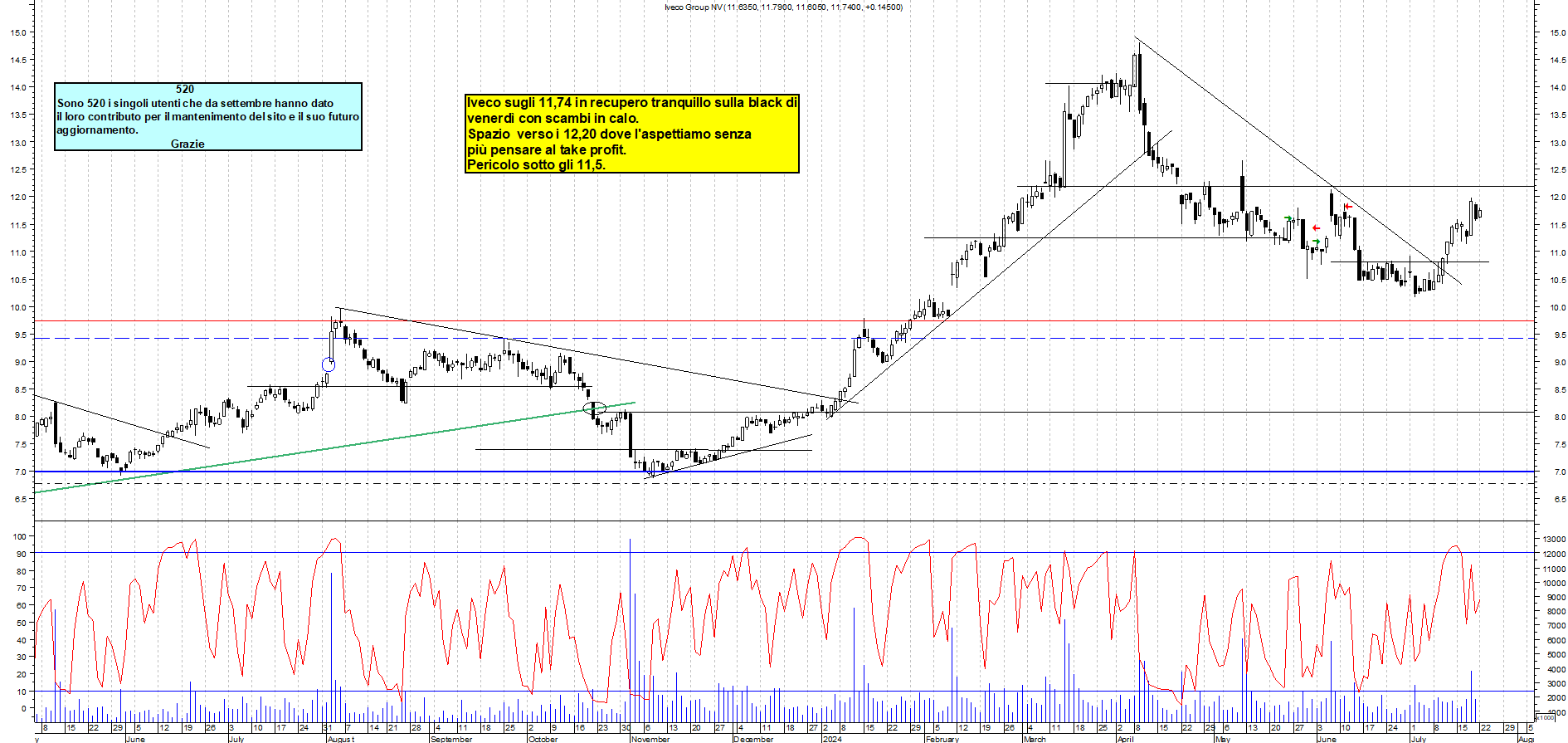Image resolution: width=1568 pixels, height=743 pixels.
Task: Click "più pensare al take profit." line
Action: click(x=547, y=149)
